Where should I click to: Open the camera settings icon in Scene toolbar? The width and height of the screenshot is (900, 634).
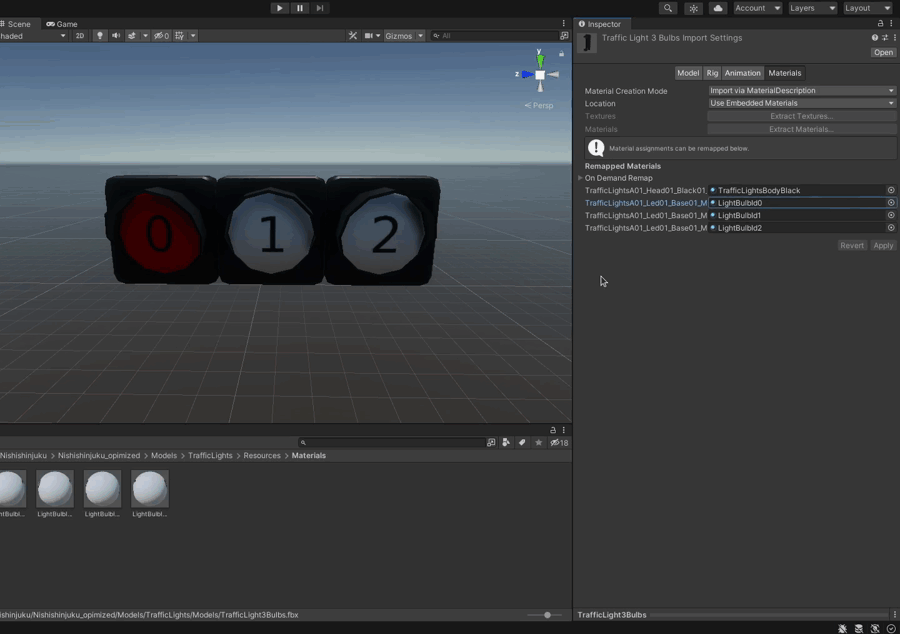click(368, 35)
